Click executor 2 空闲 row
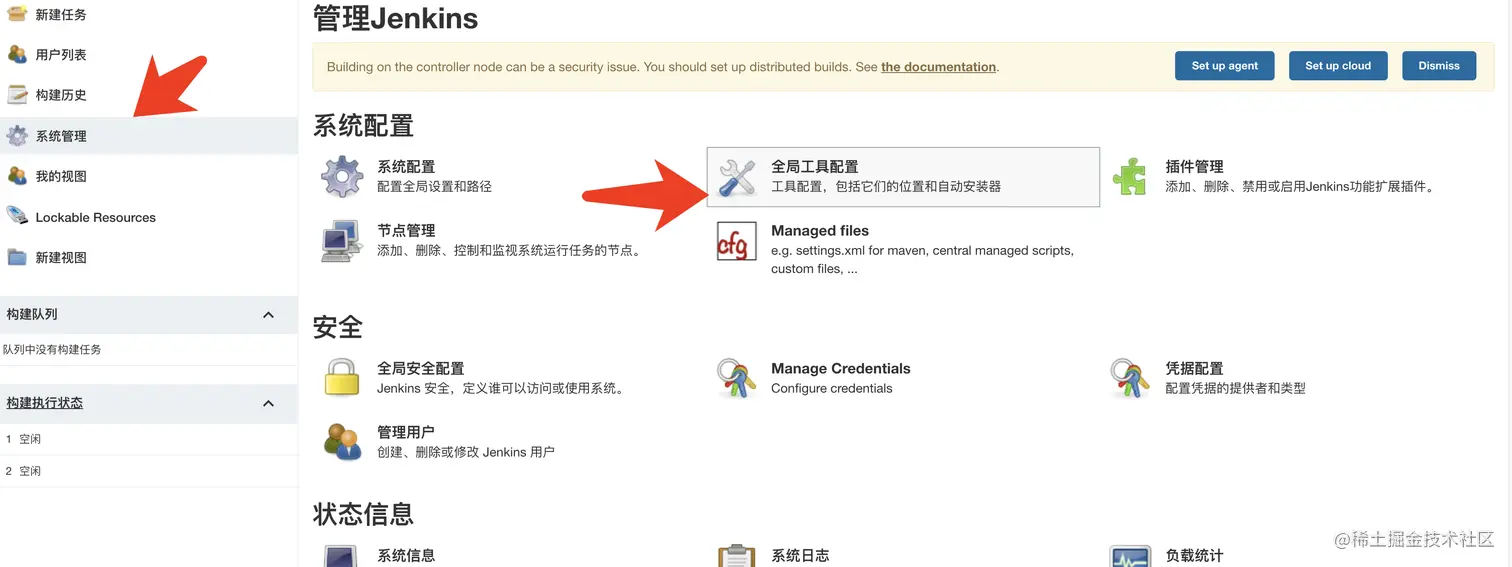1512x567 pixels. pyautogui.click(x=149, y=471)
